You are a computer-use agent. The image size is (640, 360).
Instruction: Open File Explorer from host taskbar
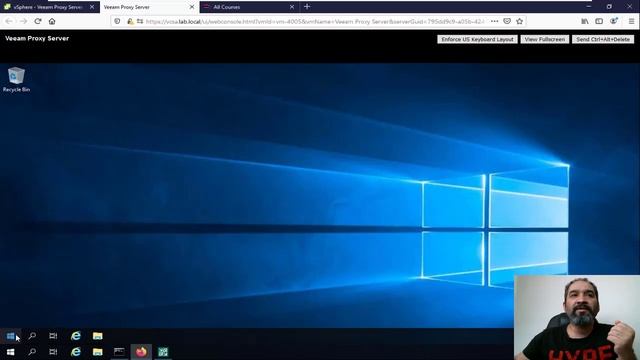coord(97,352)
